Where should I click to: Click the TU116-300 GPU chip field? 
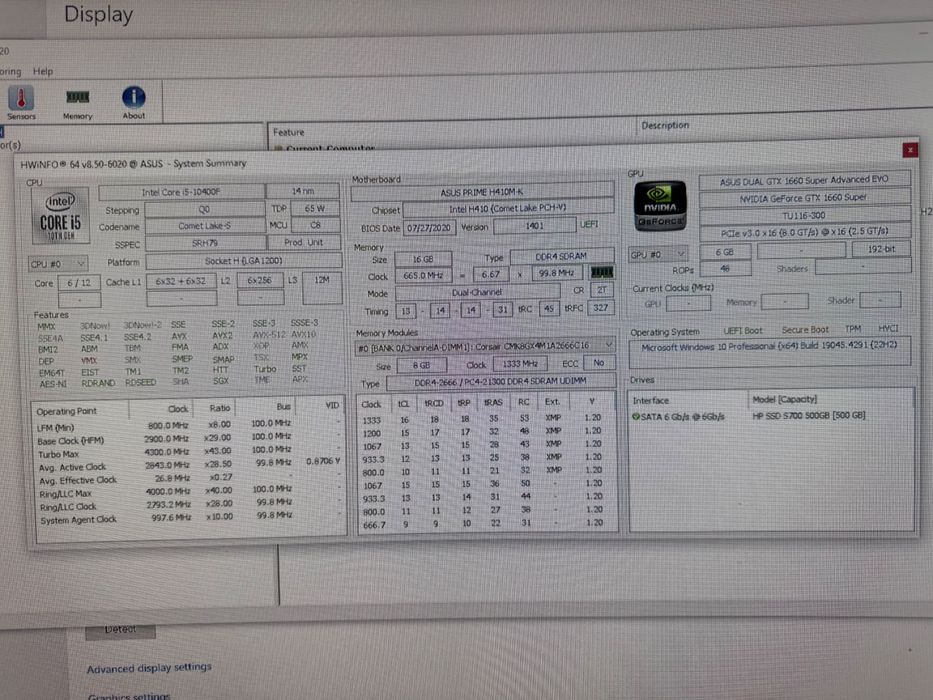pos(804,215)
